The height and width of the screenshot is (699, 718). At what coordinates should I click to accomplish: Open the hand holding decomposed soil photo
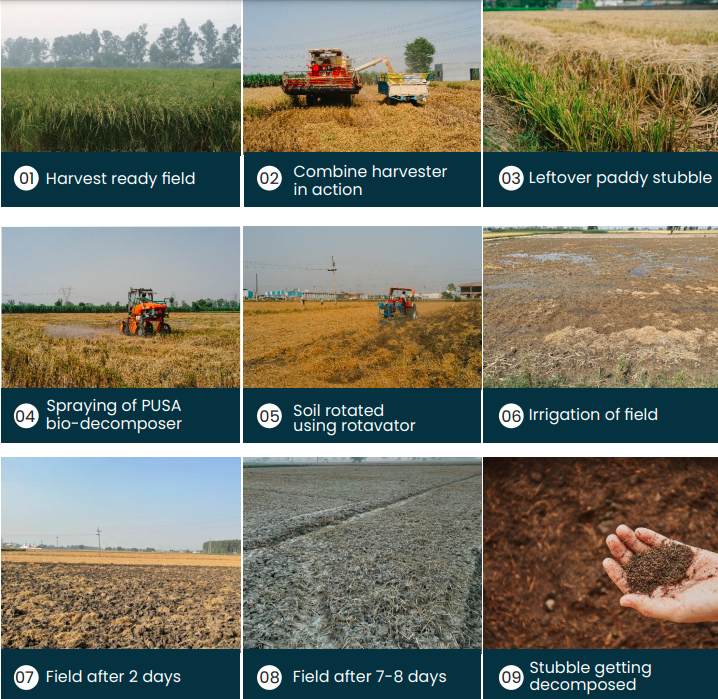pos(601,553)
